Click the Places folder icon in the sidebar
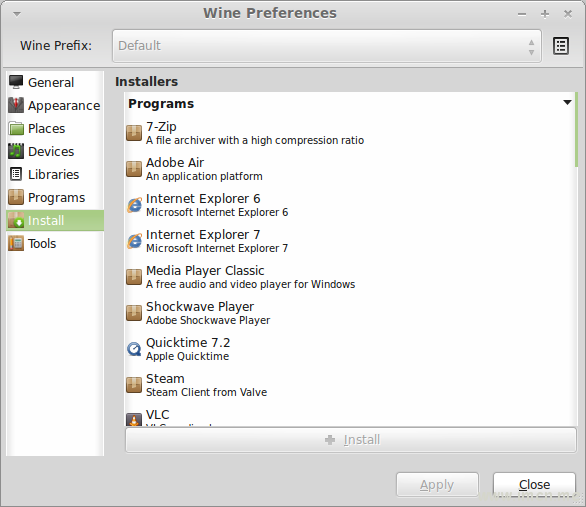The image size is (586, 507). 16,128
